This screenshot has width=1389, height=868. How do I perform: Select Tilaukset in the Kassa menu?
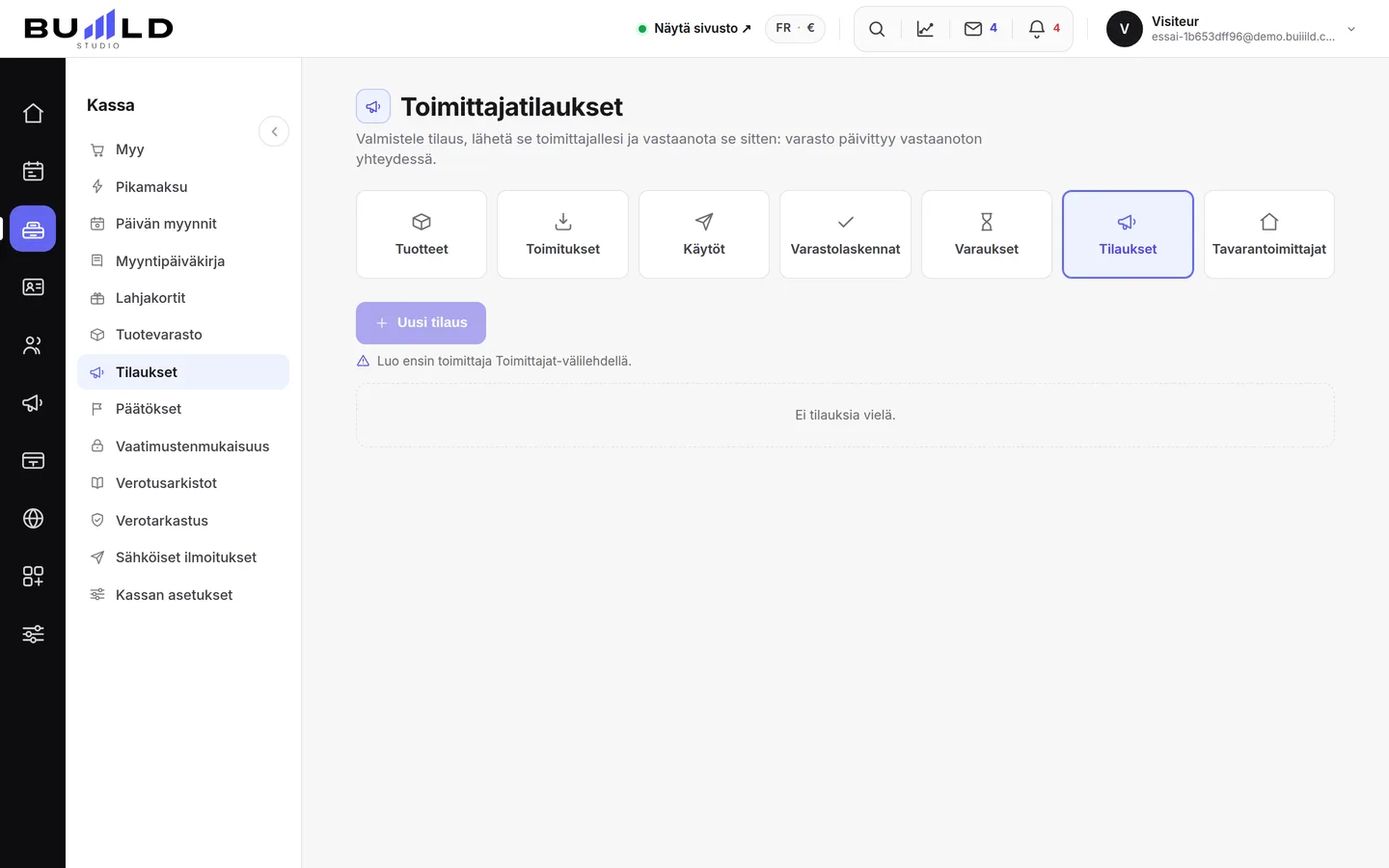[x=183, y=372]
